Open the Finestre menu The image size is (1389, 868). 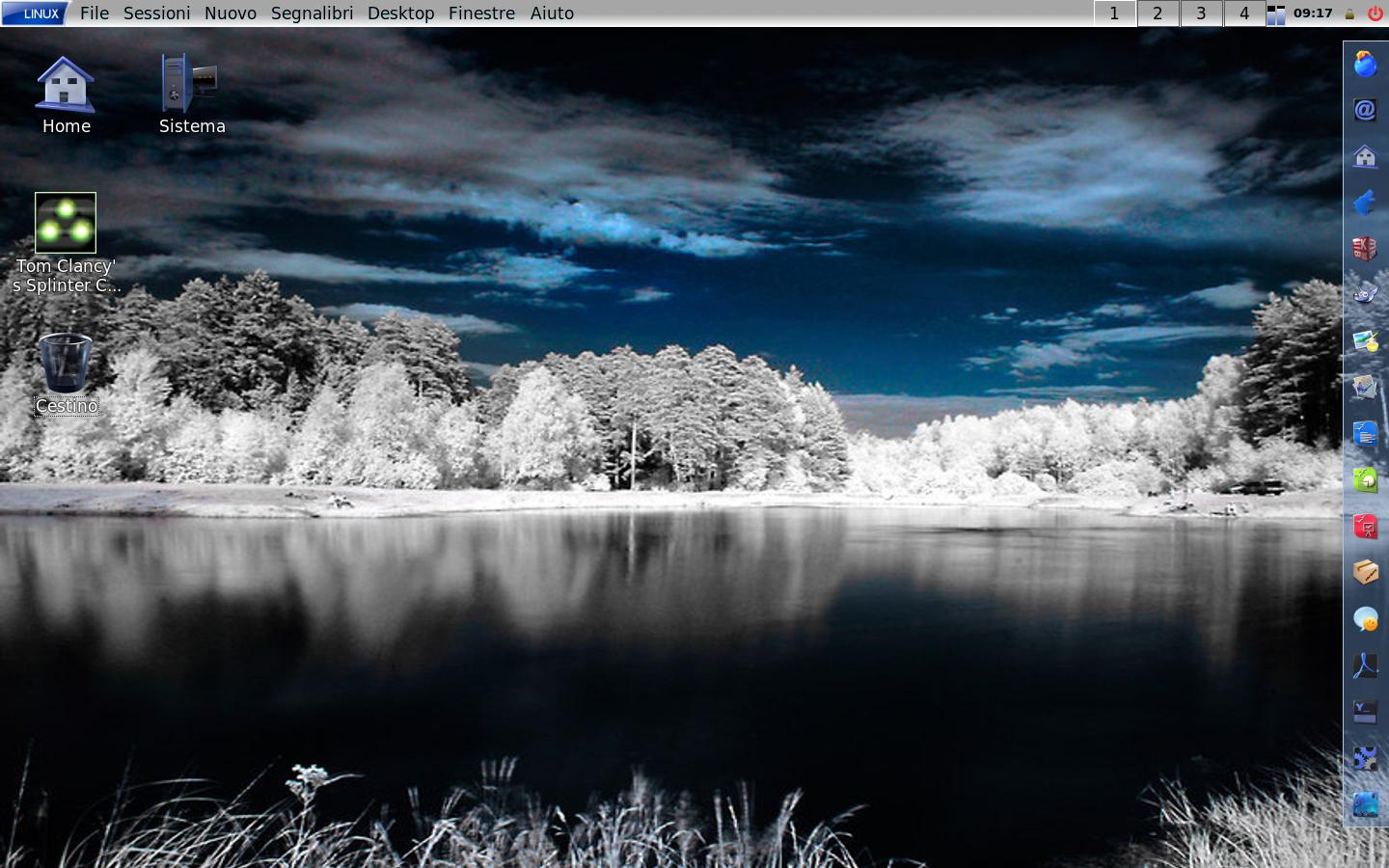[x=481, y=14]
